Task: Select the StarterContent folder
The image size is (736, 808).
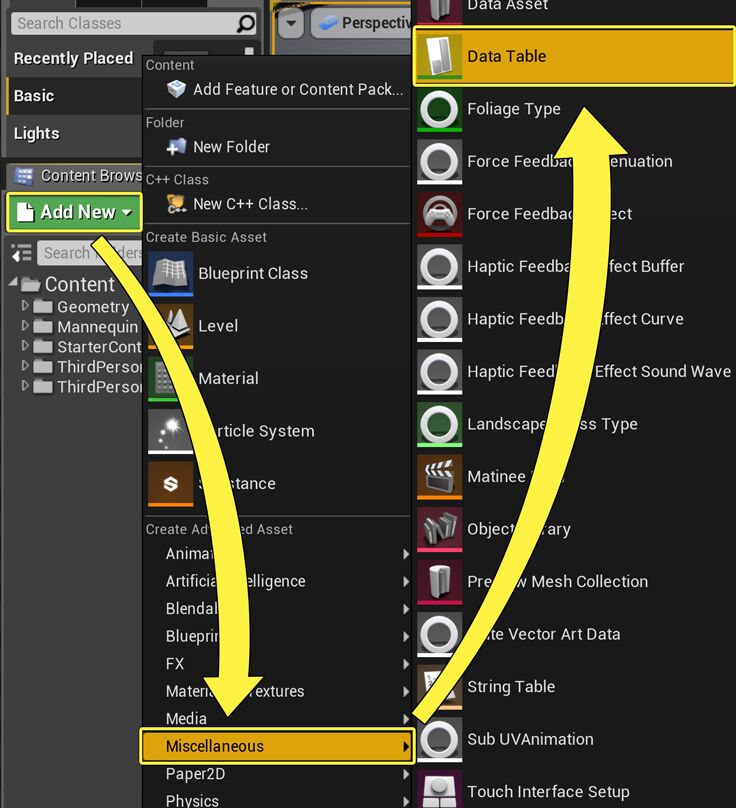Action: pyautogui.click(x=99, y=347)
